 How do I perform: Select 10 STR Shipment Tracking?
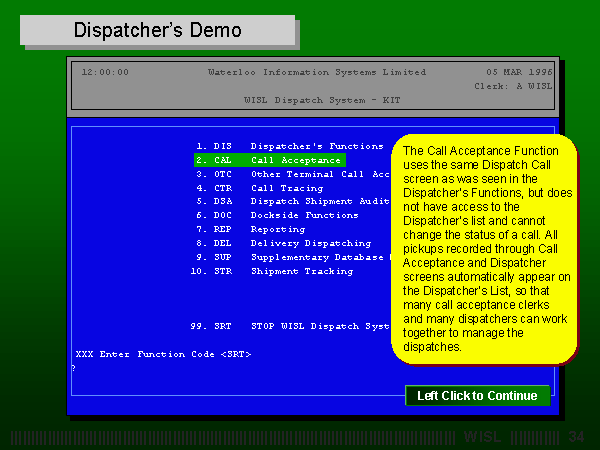272,271
